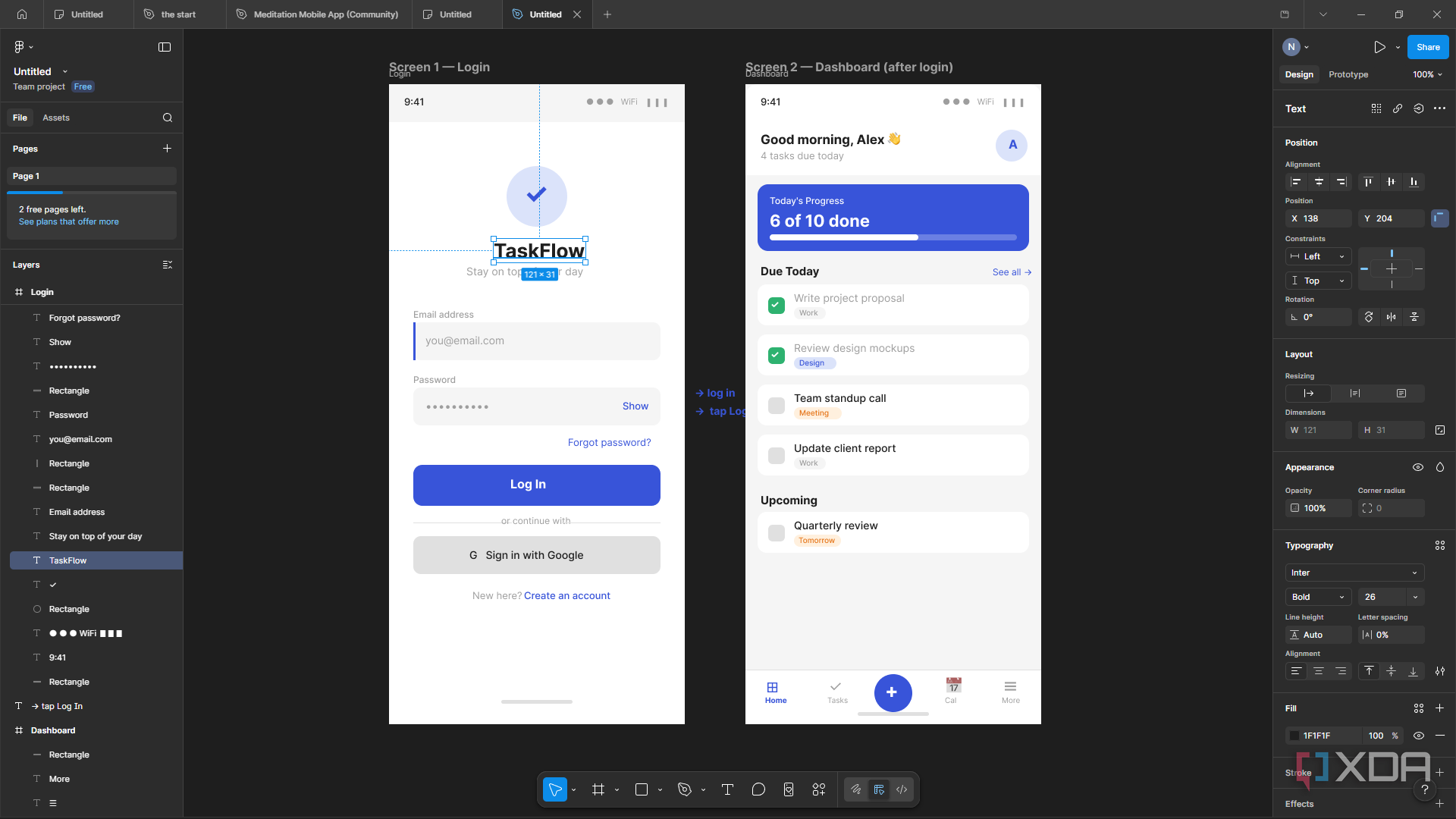1456x819 pixels.
Task: Check the Update client report checkbox
Action: click(777, 456)
